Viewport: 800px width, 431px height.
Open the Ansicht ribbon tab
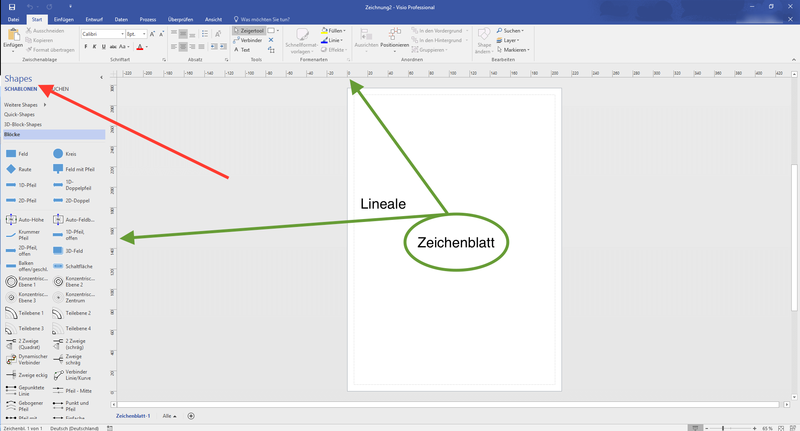pos(213,19)
